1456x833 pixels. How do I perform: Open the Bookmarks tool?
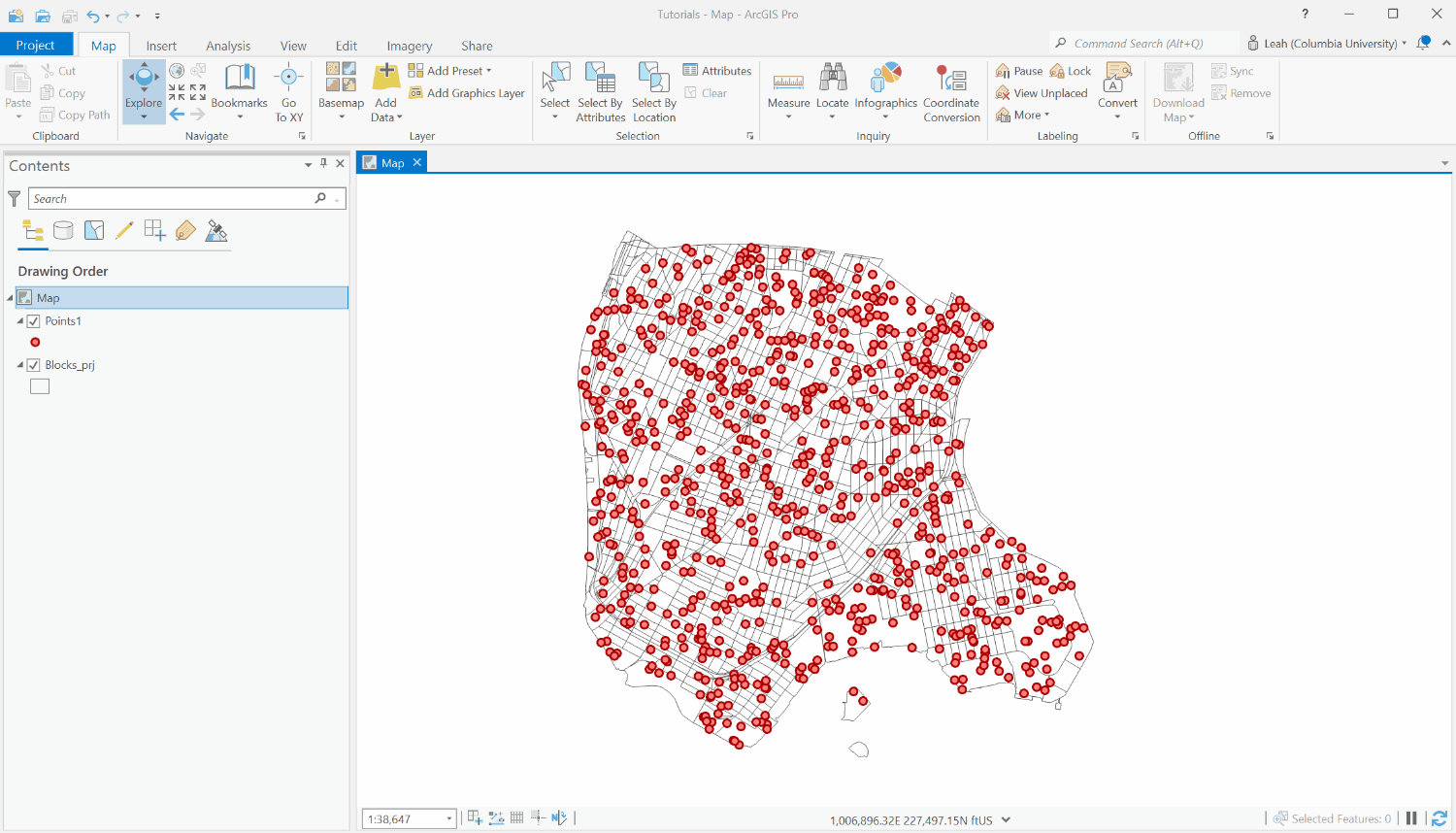(239, 87)
